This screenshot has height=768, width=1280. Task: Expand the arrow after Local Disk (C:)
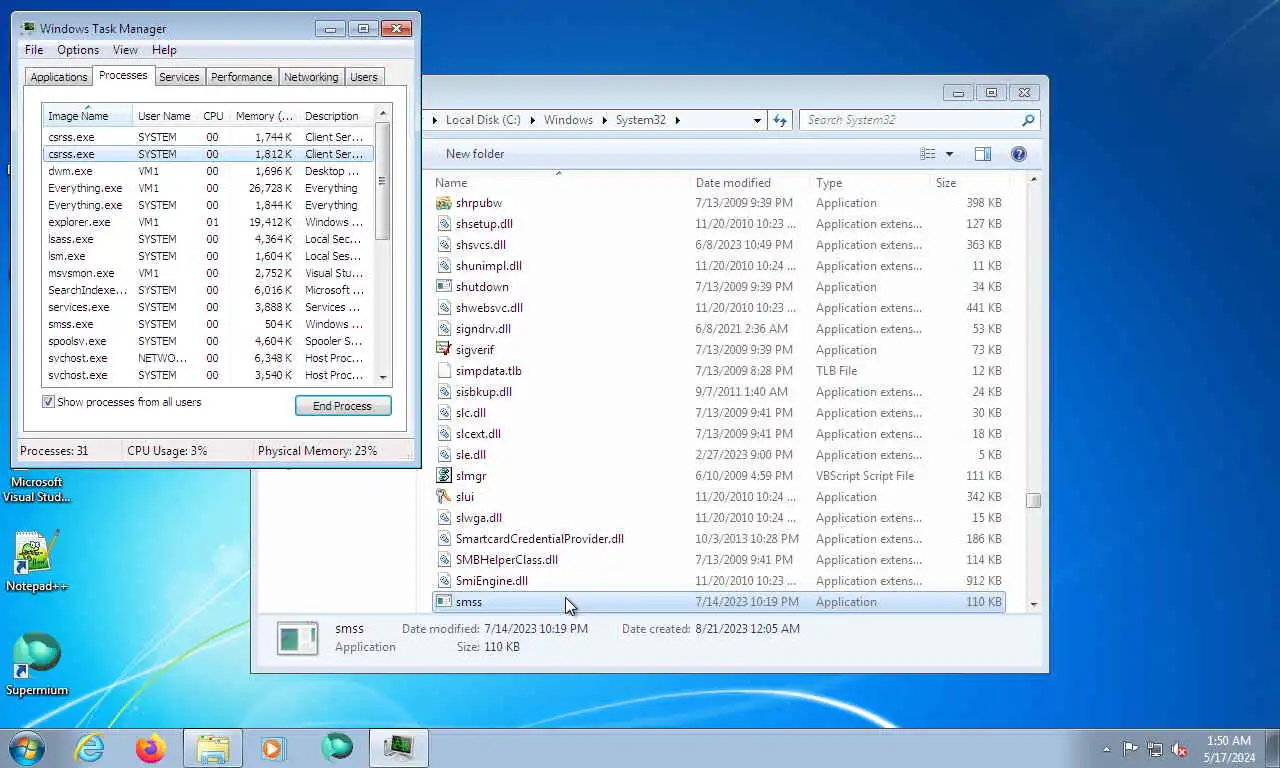532,120
